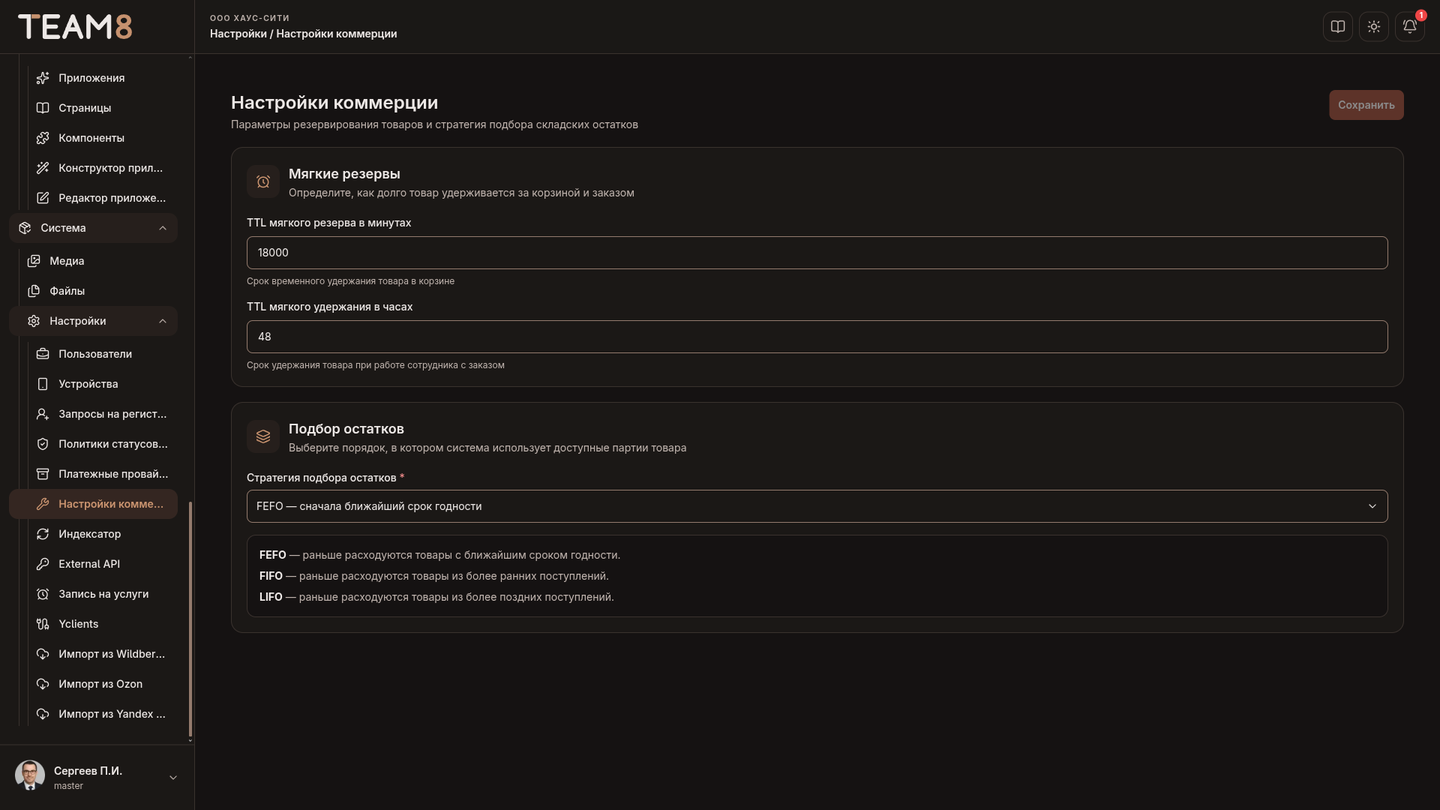Click the Платежные провайдеры archive icon
Image resolution: width=1440 pixels, height=810 pixels.
pos(43,474)
